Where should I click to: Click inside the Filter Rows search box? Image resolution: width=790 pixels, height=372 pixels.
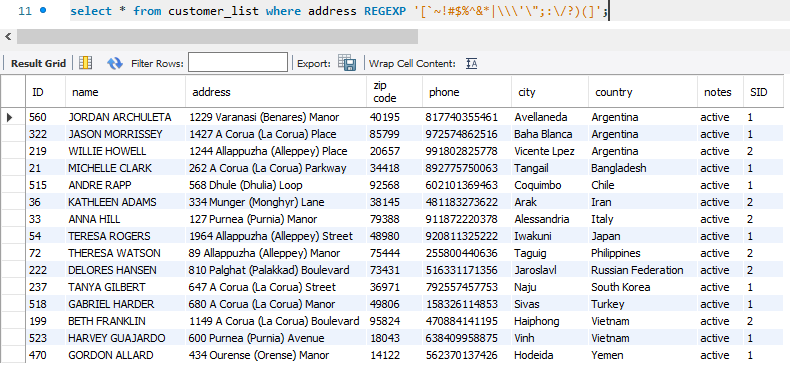click(x=238, y=63)
